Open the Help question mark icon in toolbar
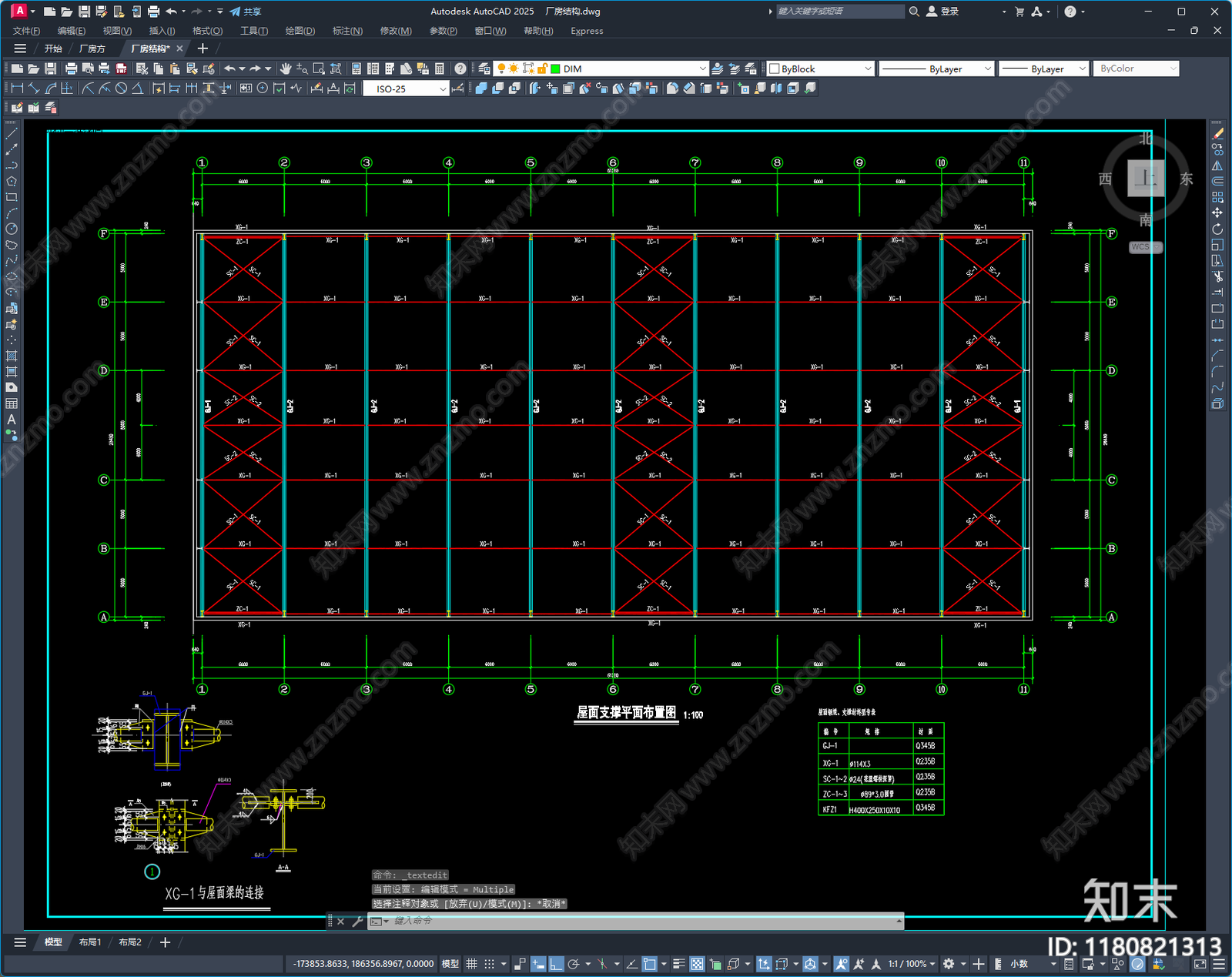1232x977 pixels. [x=460, y=69]
